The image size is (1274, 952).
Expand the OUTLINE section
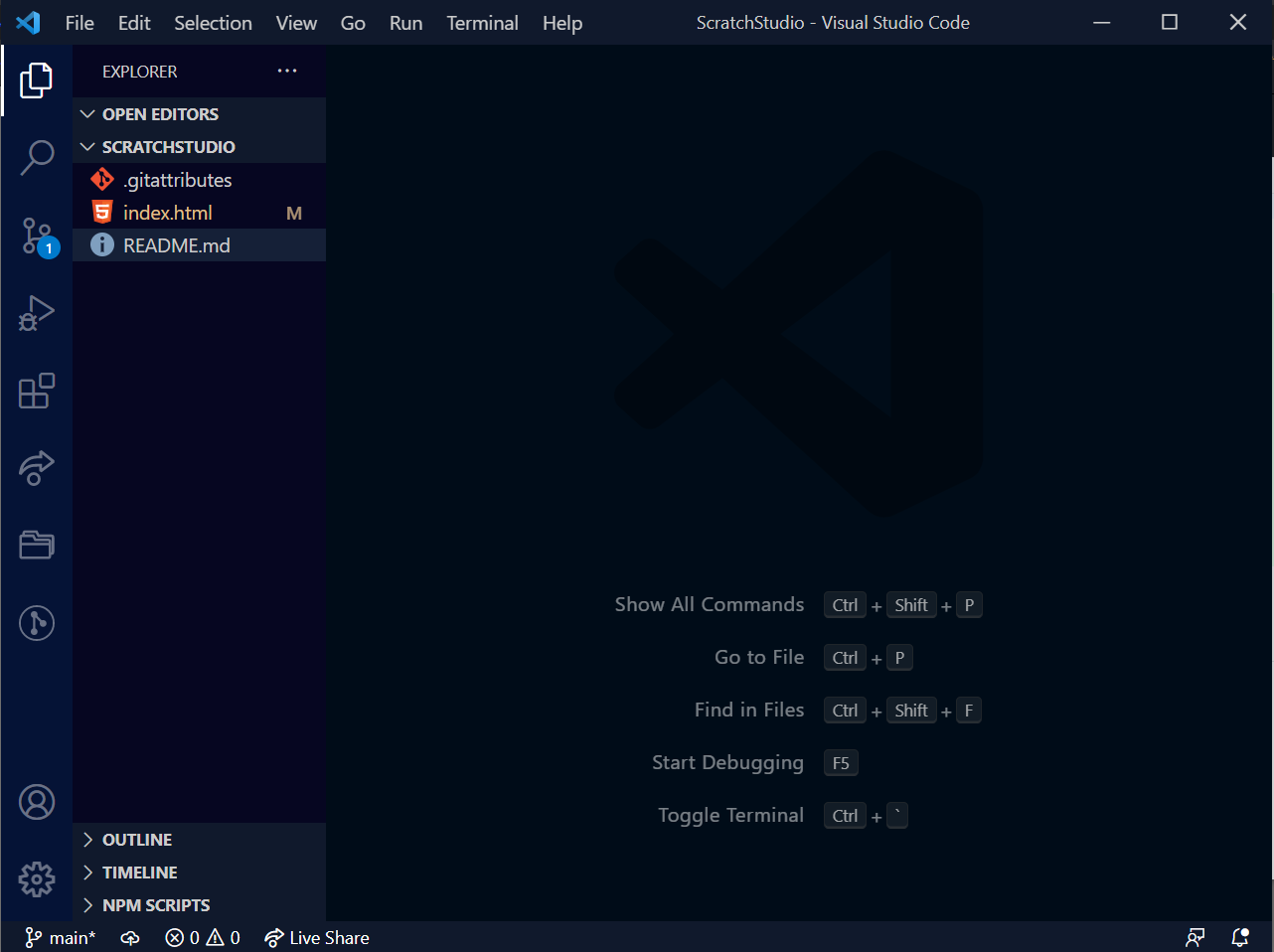pos(200,840)
